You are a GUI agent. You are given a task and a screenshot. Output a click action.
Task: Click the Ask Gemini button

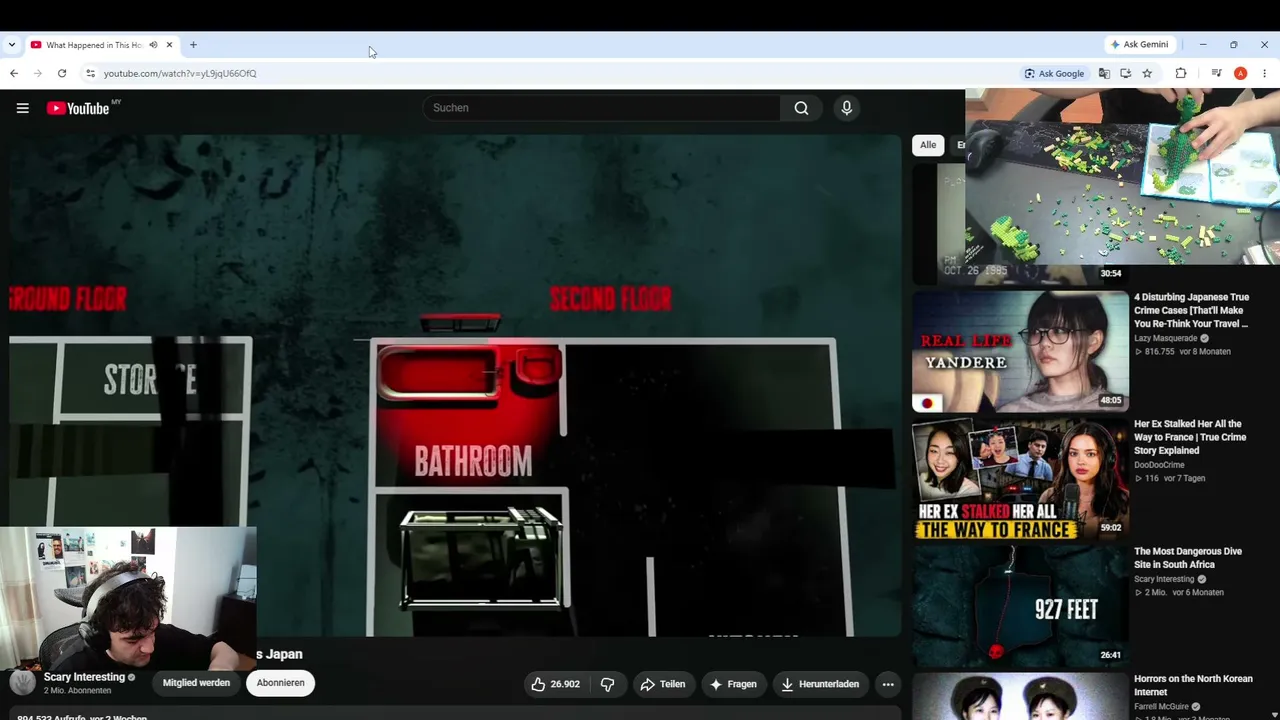[x=1139, y=45]
